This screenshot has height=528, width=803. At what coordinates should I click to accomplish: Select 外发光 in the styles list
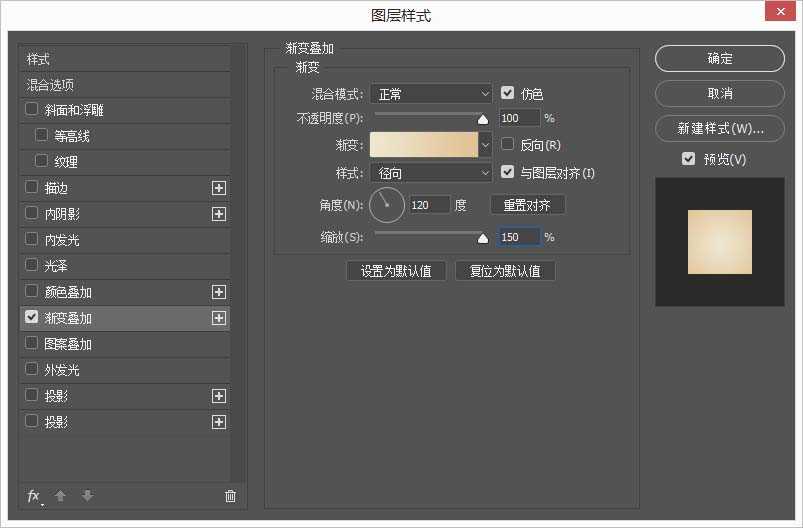pyautogui.click(x=62, y=370)
